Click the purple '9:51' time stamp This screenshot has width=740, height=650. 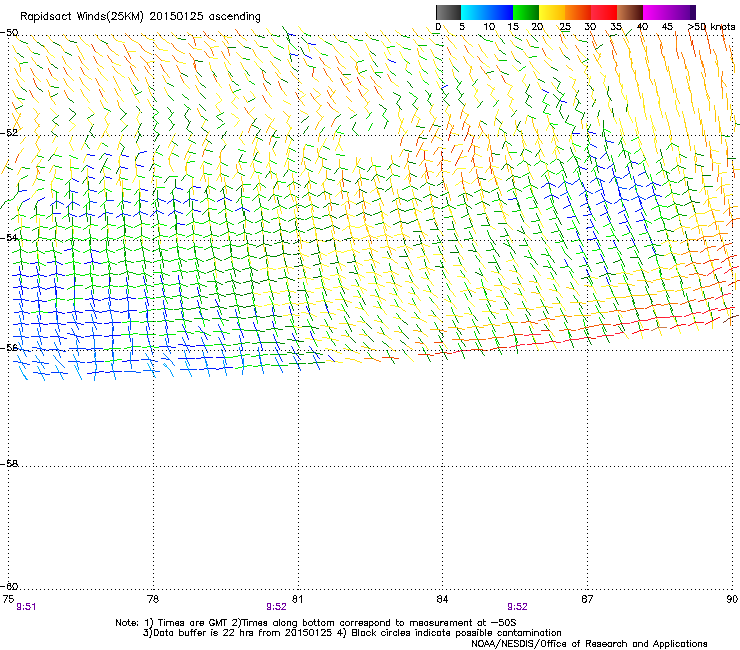26,607
